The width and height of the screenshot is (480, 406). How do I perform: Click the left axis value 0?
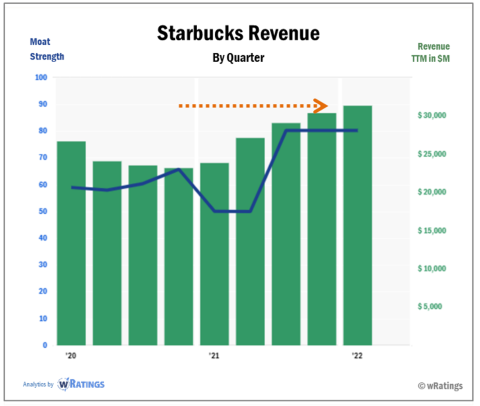45,345
